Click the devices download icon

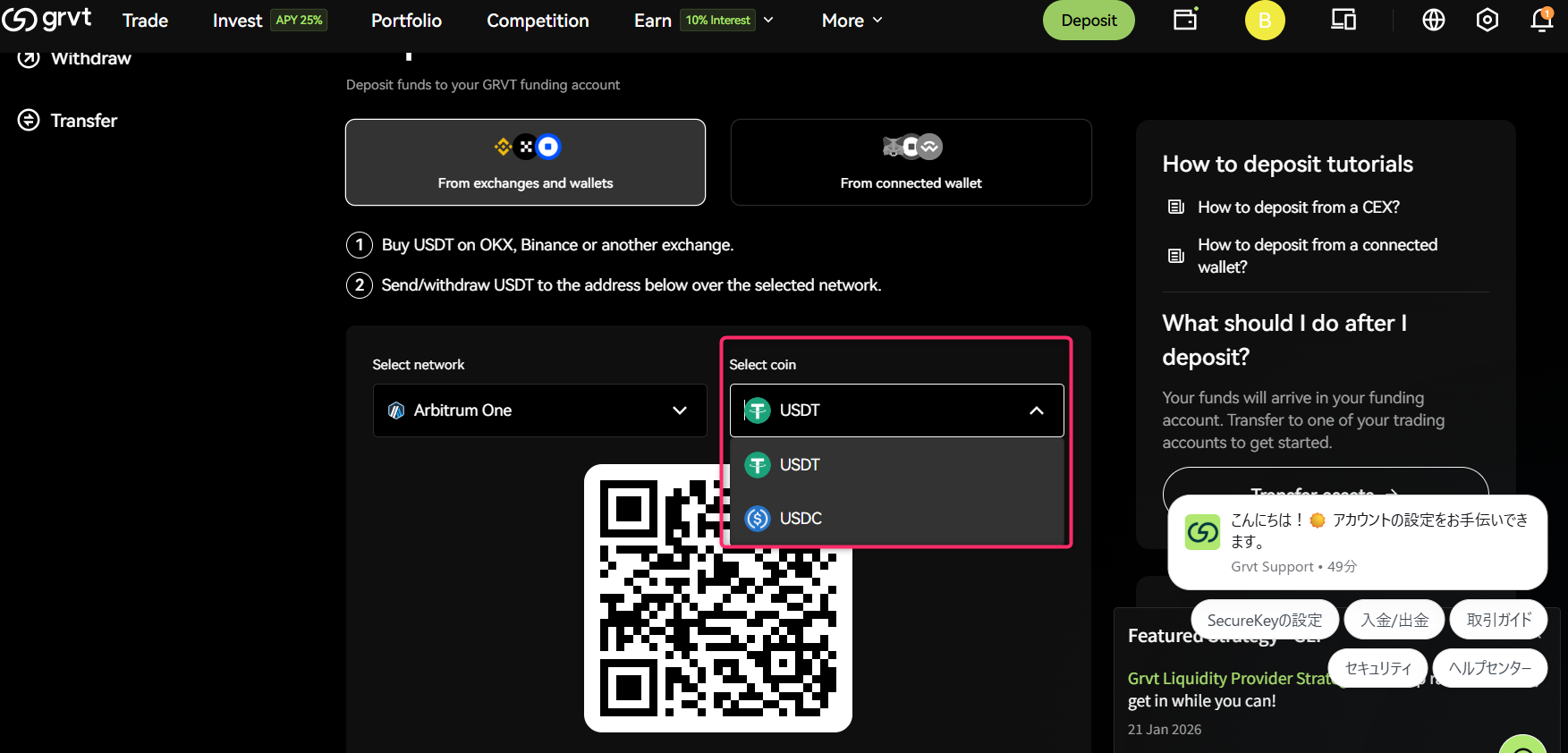coord(1343,20)
